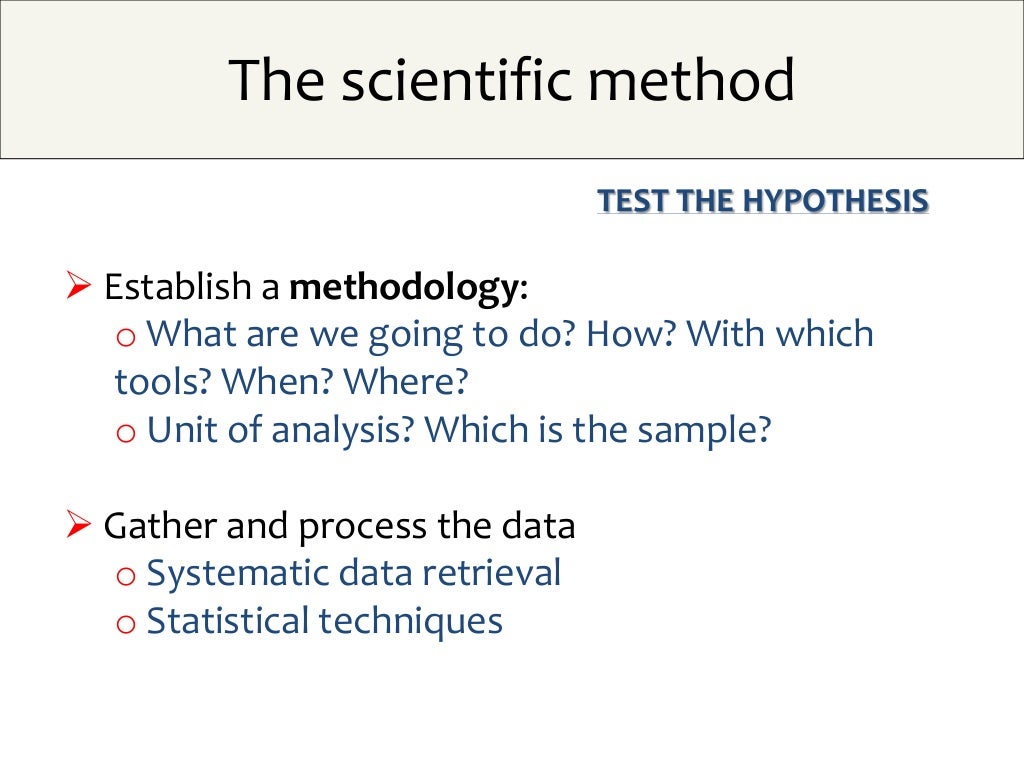Click the word How? in the first sub-bullet
The height and width of the screenshot is (768, 1024).
click(x=630, y=333)
